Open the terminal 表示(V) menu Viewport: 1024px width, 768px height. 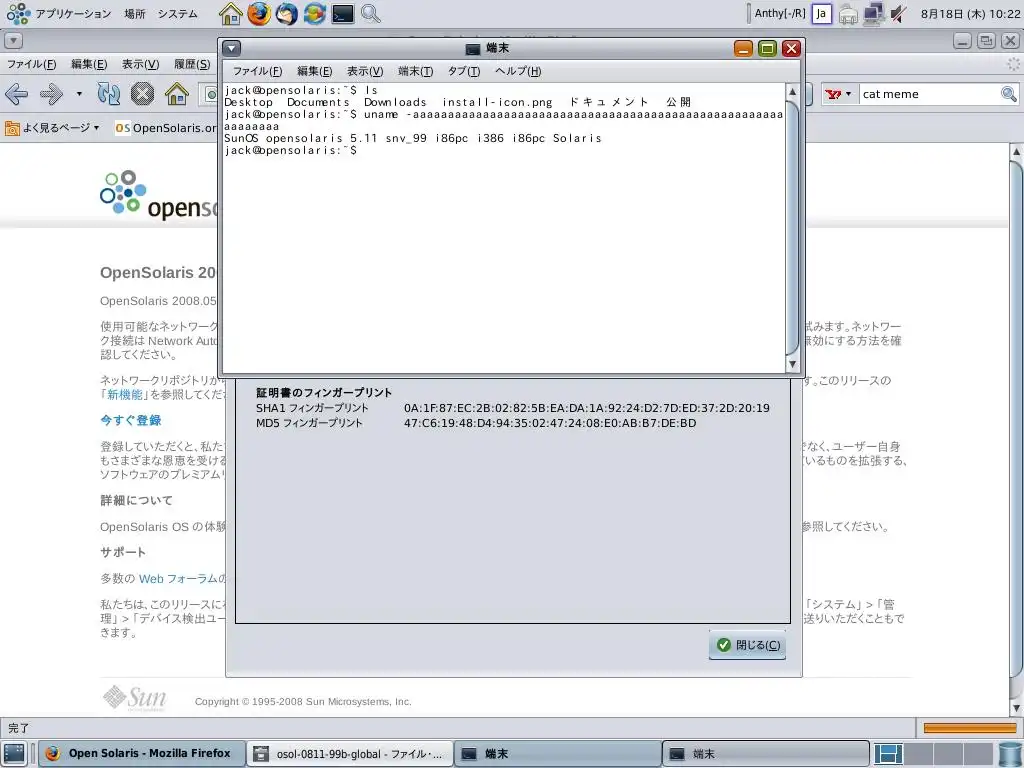click(x=364, y=71)
